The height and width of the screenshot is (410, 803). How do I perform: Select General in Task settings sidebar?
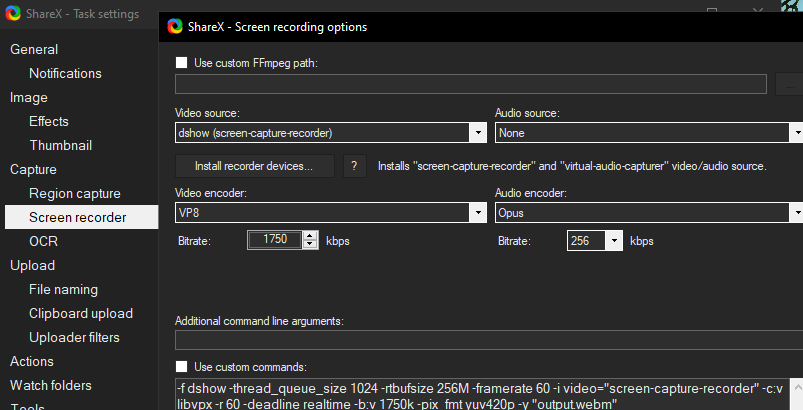coord(34,49)
